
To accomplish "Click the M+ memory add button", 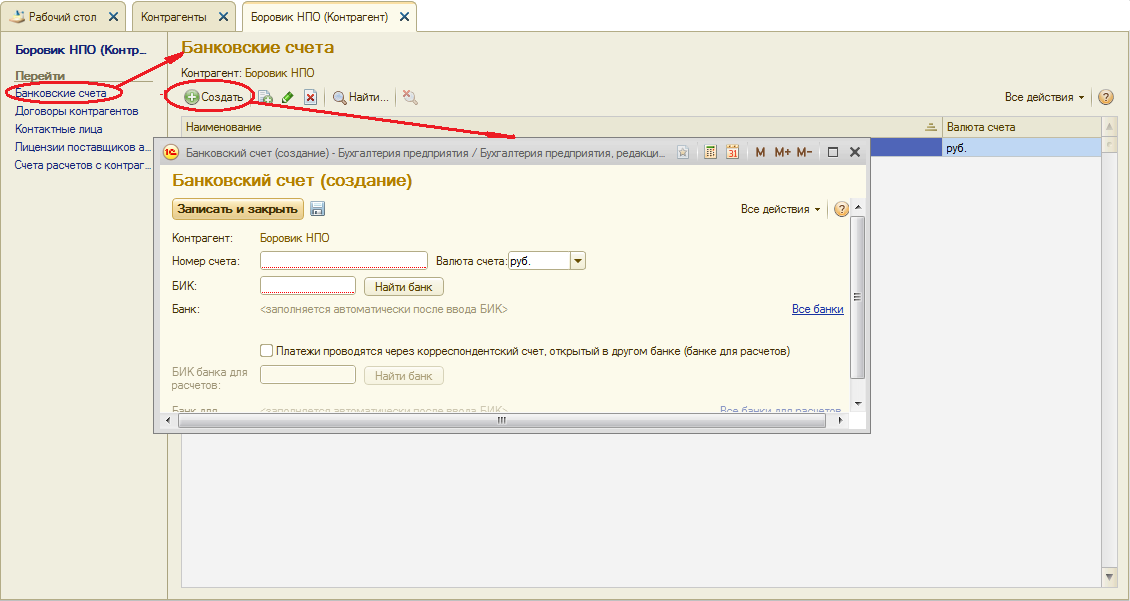I will [x=782, y=152].
